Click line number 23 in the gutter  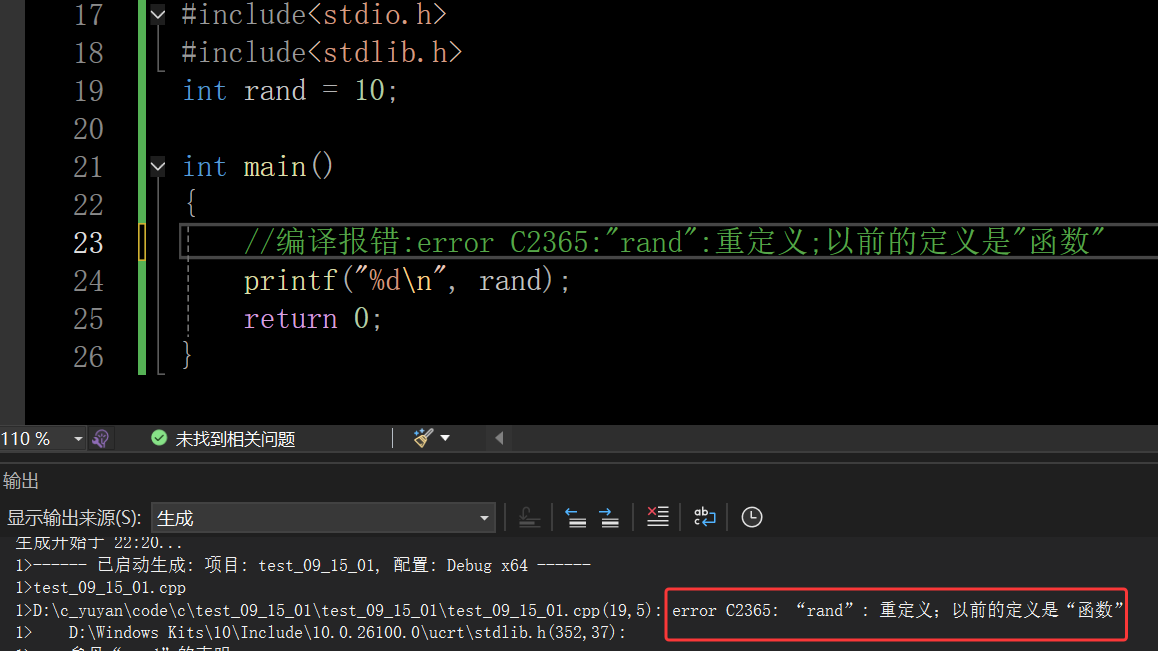[x=89, y=243]
